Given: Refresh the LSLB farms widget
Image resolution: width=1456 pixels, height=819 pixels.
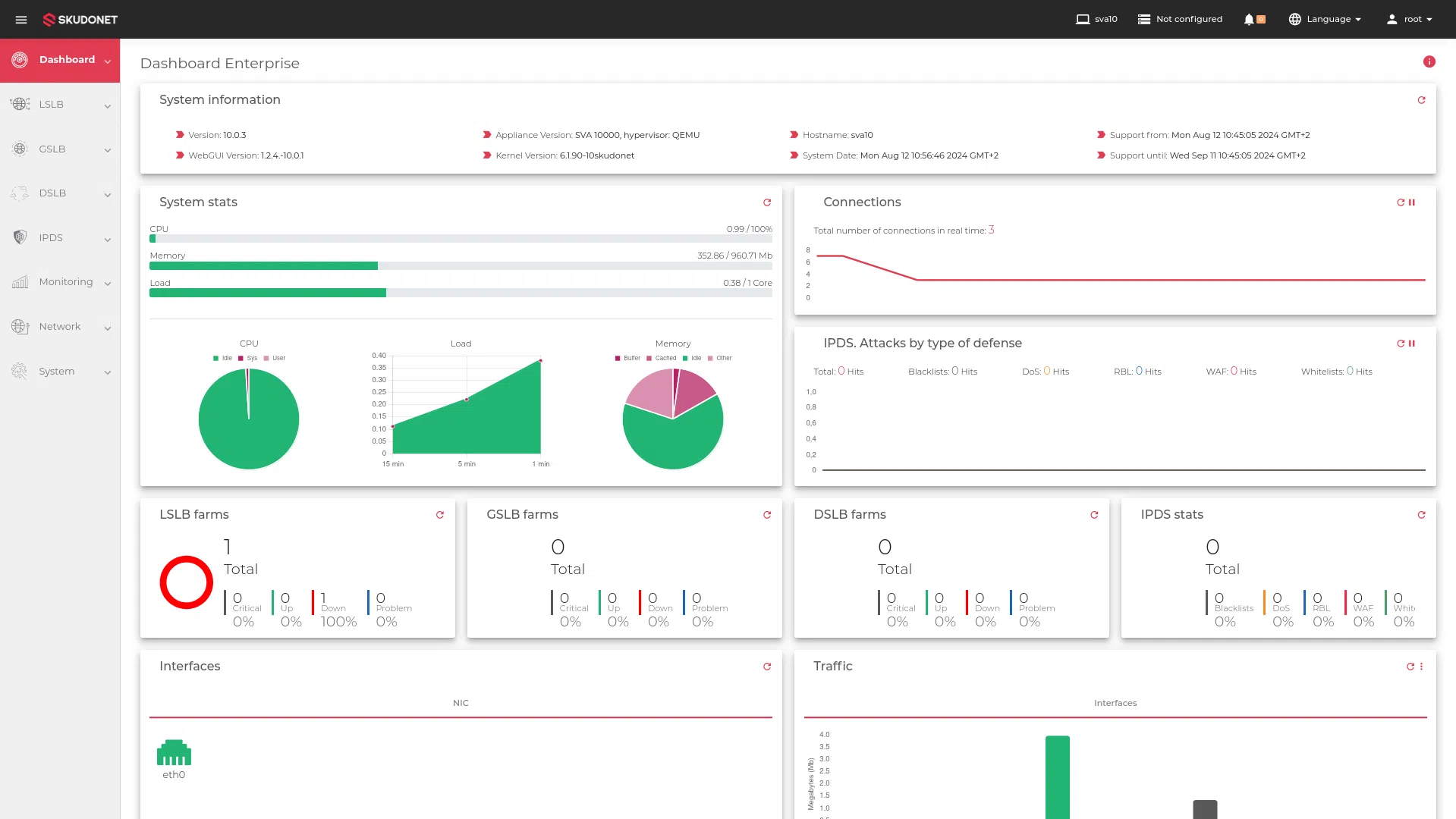Looking at the screenshot, I should (x=440, y=515).
